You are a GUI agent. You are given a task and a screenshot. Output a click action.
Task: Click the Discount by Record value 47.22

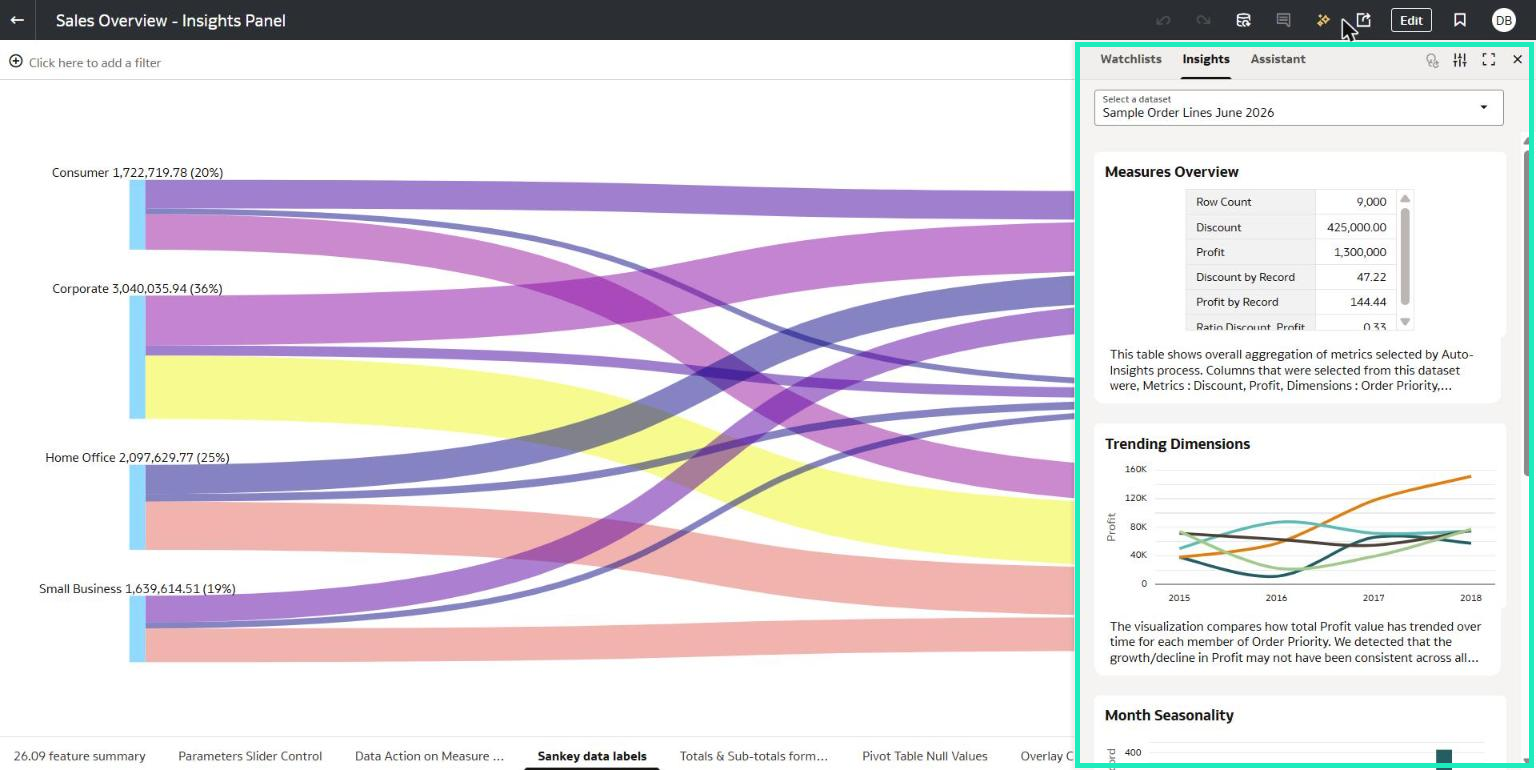pos(1356,277)
